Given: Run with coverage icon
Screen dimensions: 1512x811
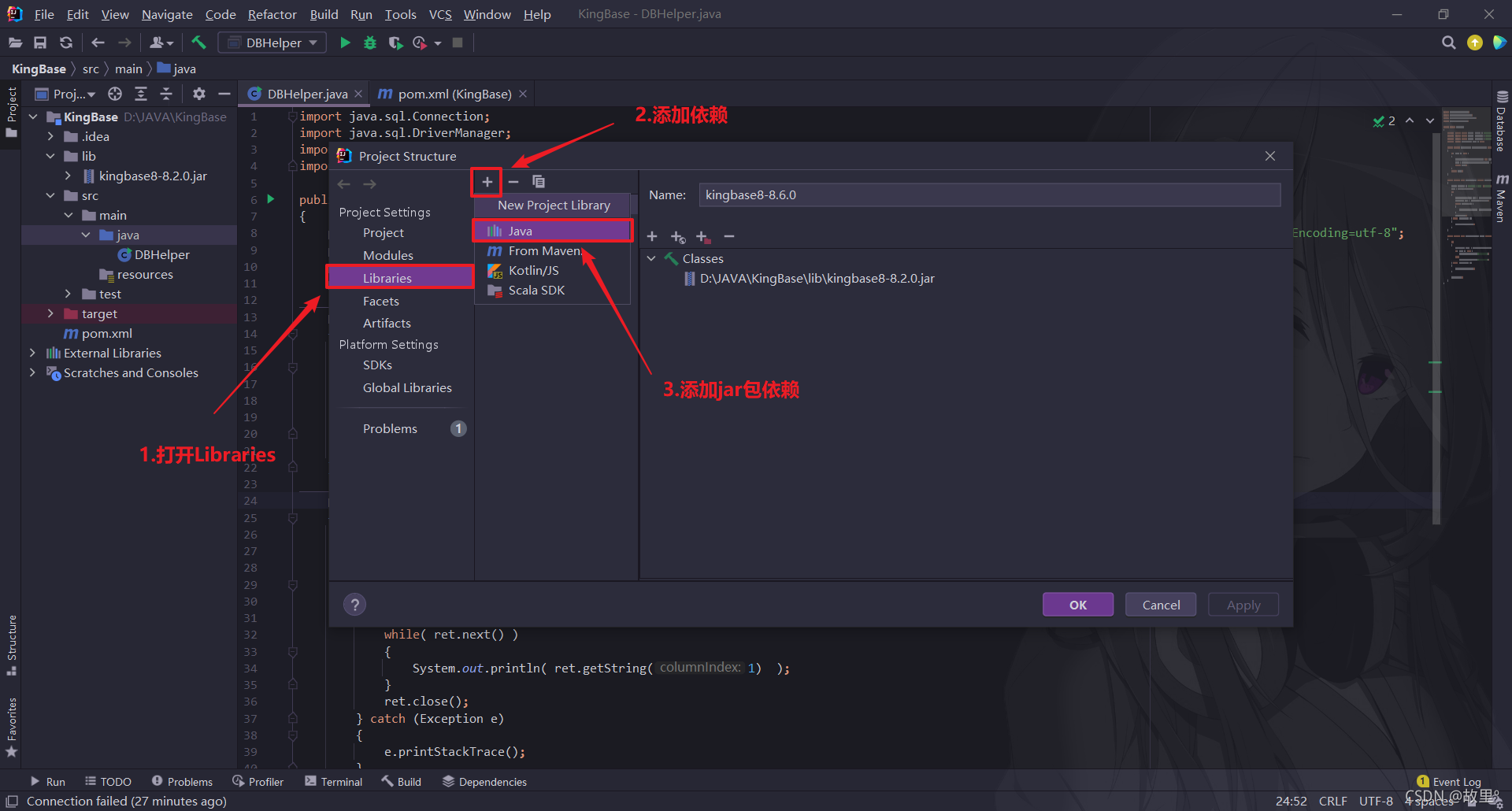Looking at the screenshot, I should tap(395, 43).
